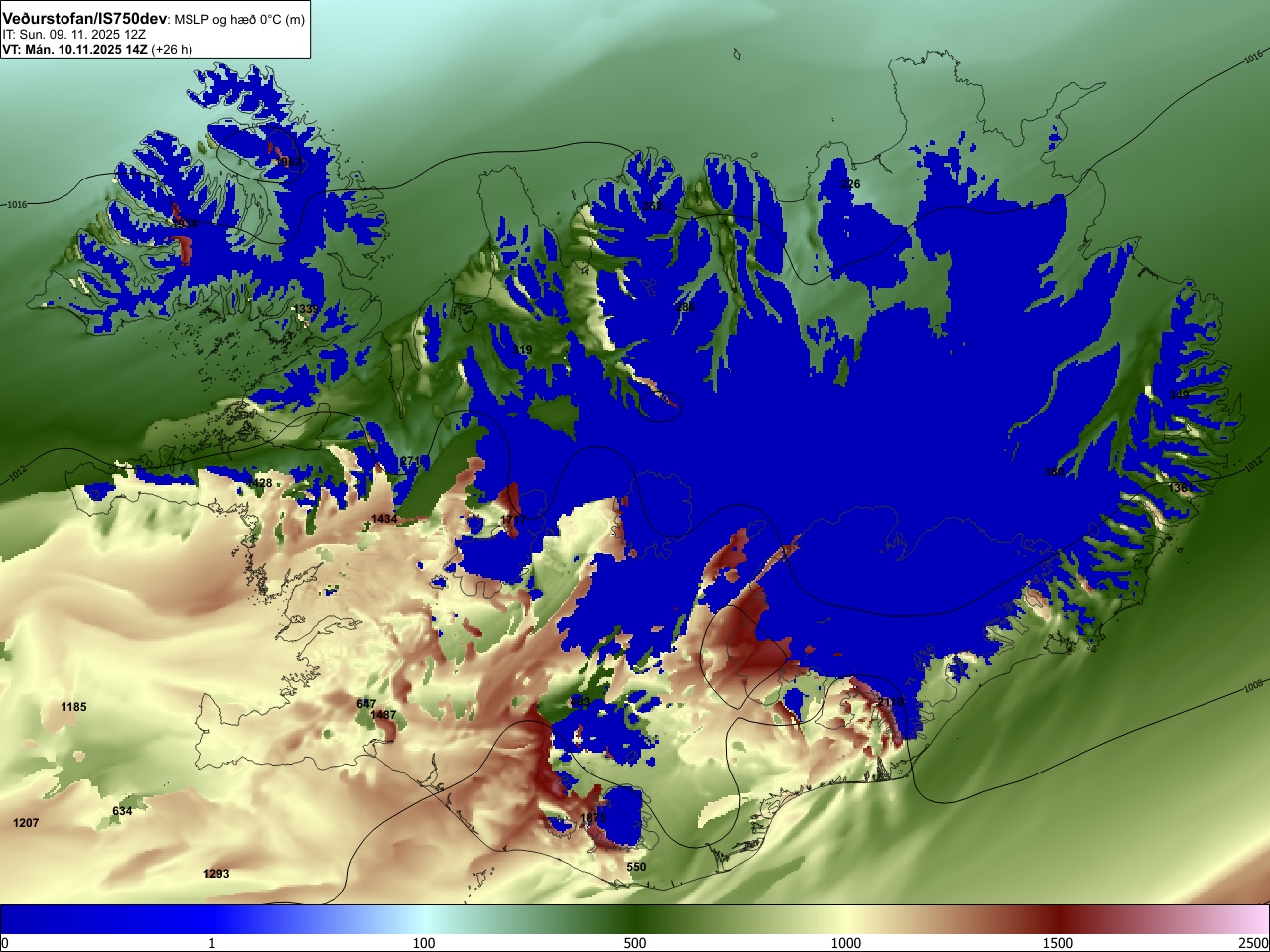
Task: Click the 1185 height value over the sea
Action: pyautogui.click(x=73, y=707)
